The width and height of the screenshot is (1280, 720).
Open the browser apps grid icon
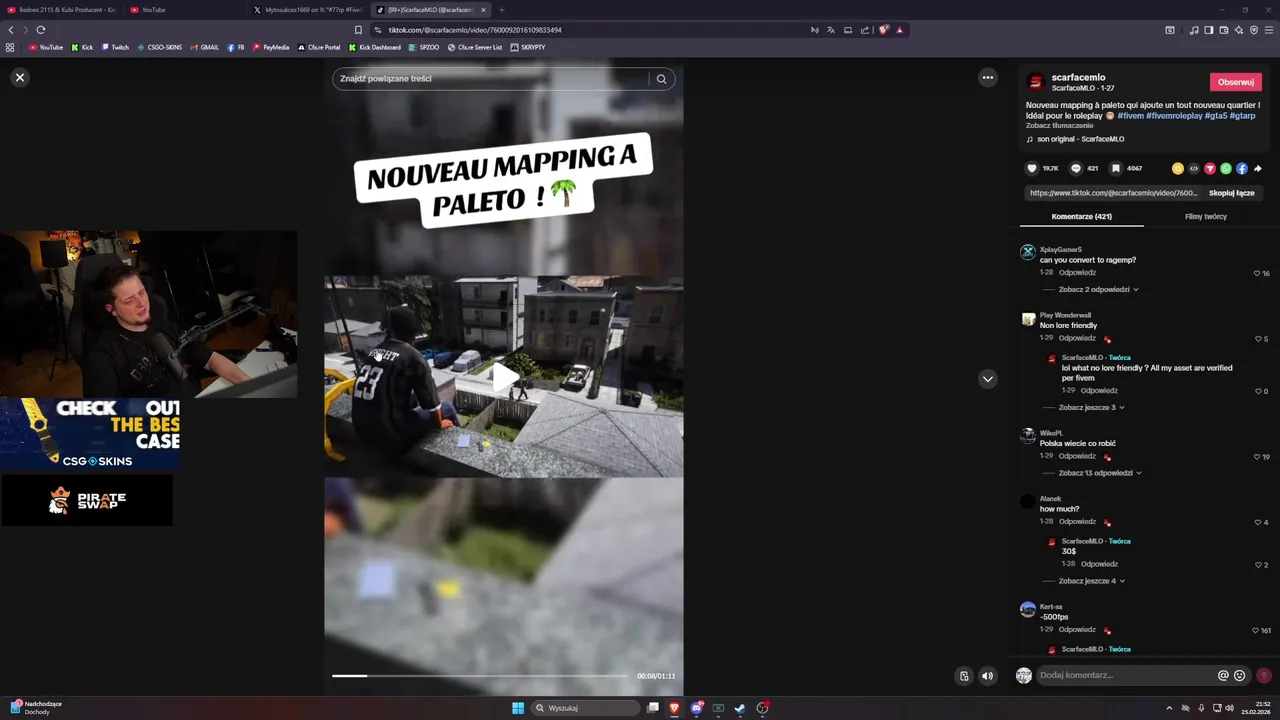10,47
